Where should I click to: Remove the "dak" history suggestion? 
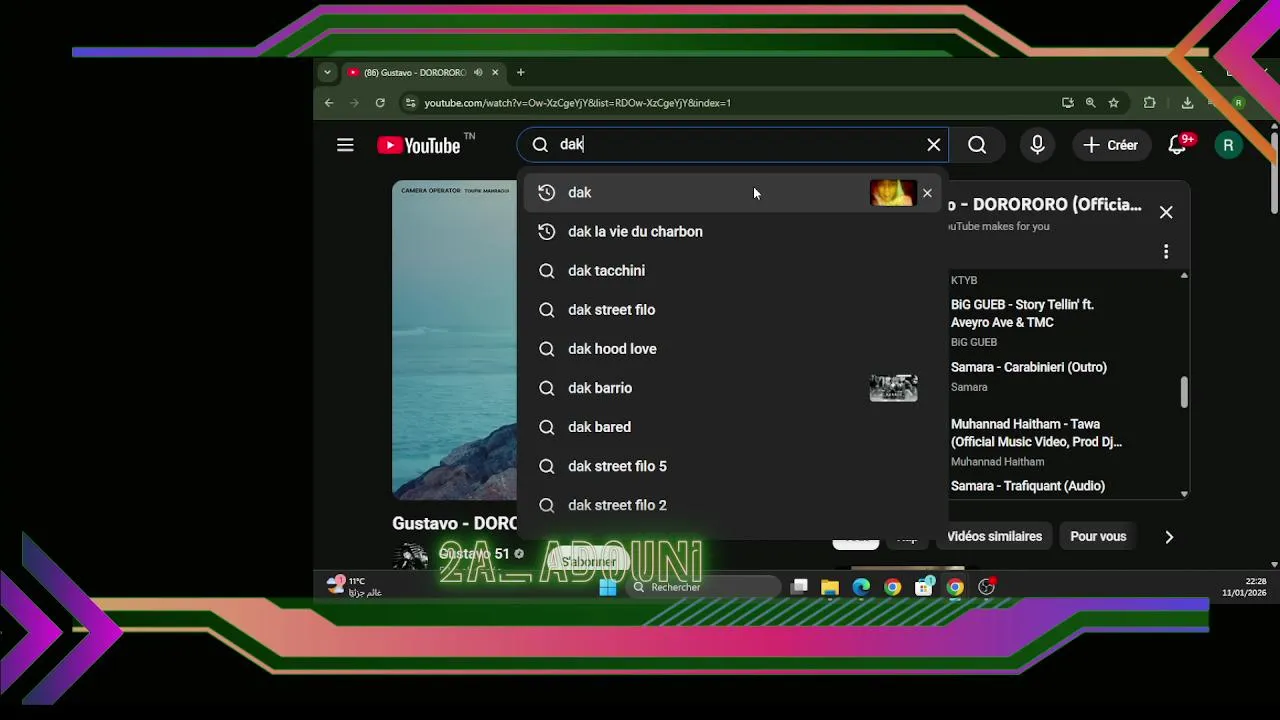coord(927,193)
